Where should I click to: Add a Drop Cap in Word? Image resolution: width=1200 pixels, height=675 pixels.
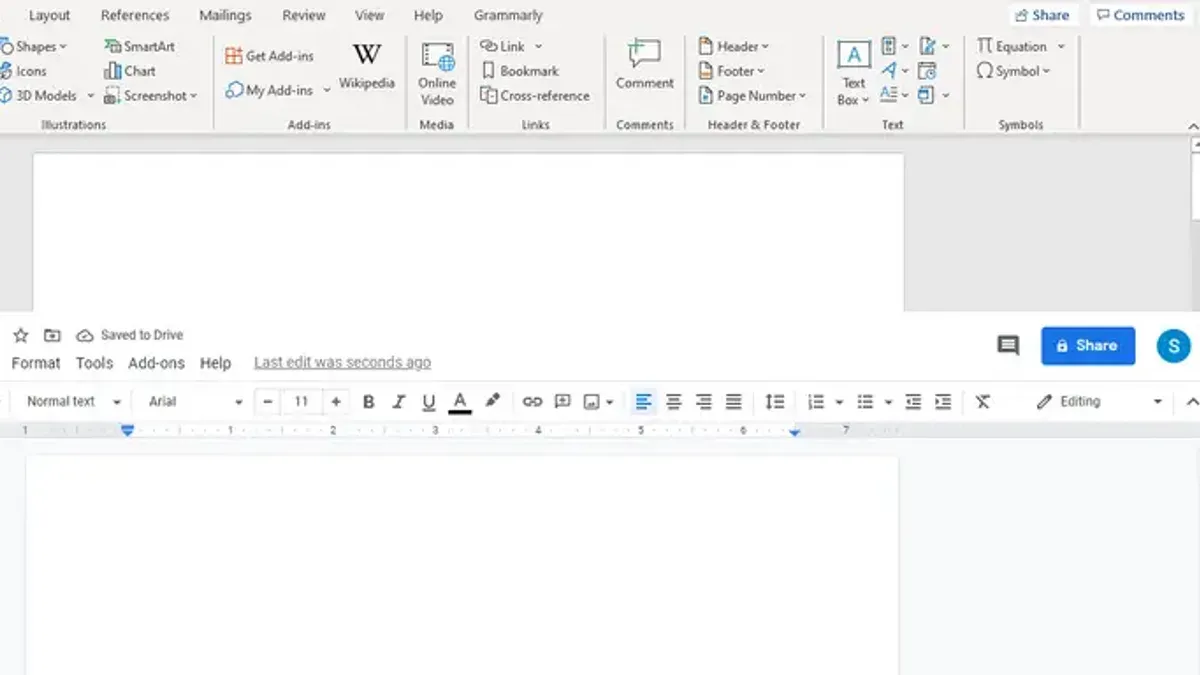(894, 96)
